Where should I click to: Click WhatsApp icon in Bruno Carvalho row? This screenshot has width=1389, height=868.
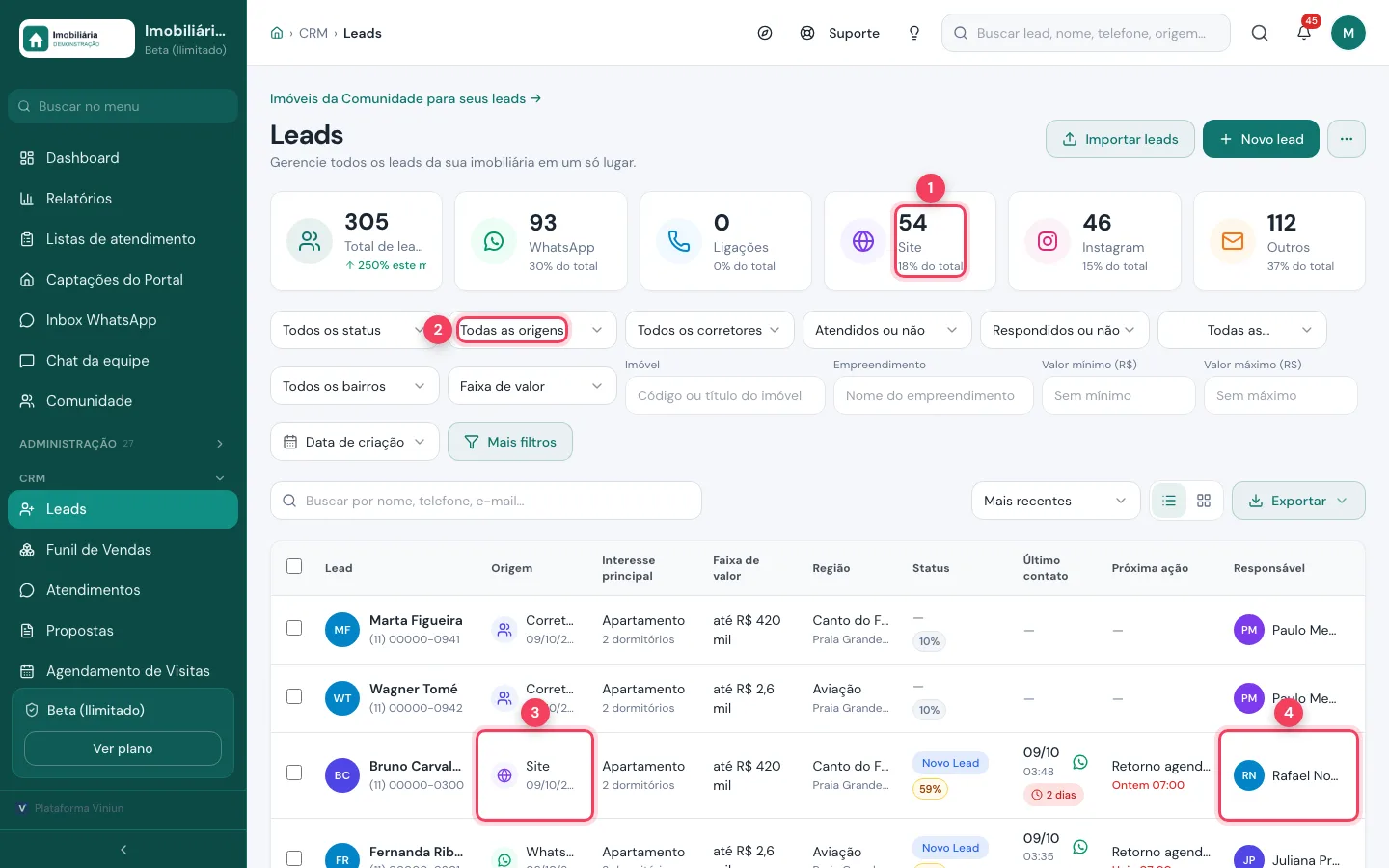[1080, 762]
